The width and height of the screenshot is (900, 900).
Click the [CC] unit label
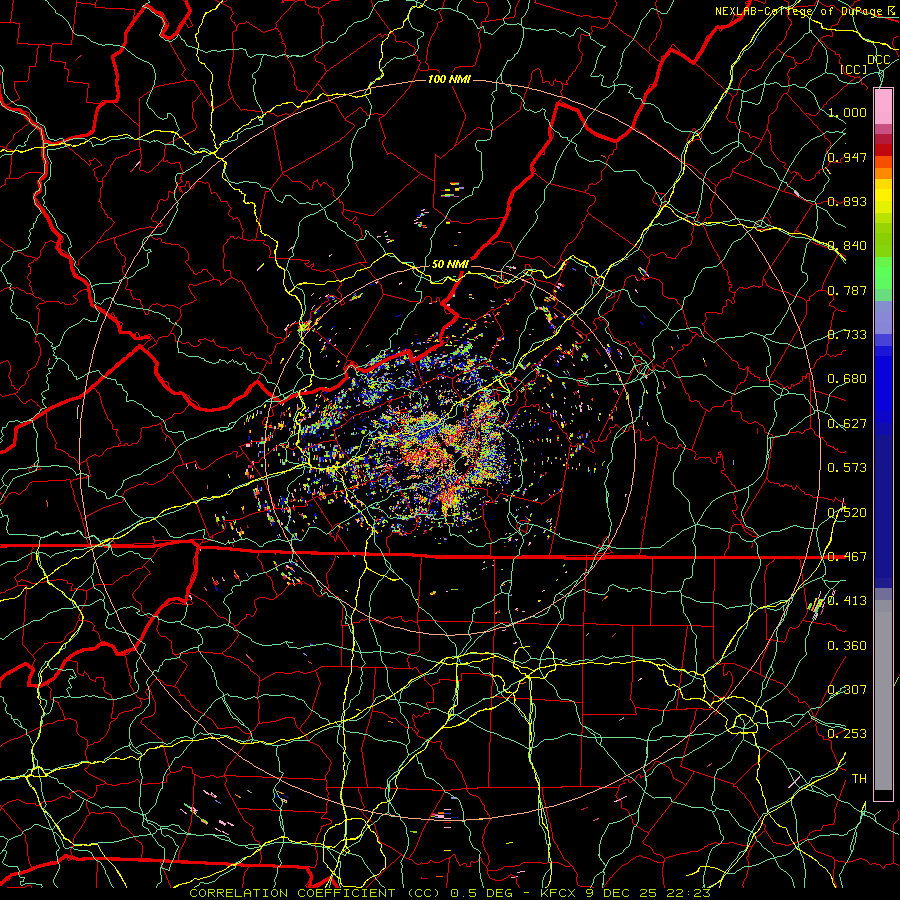[x=854, y=69]
